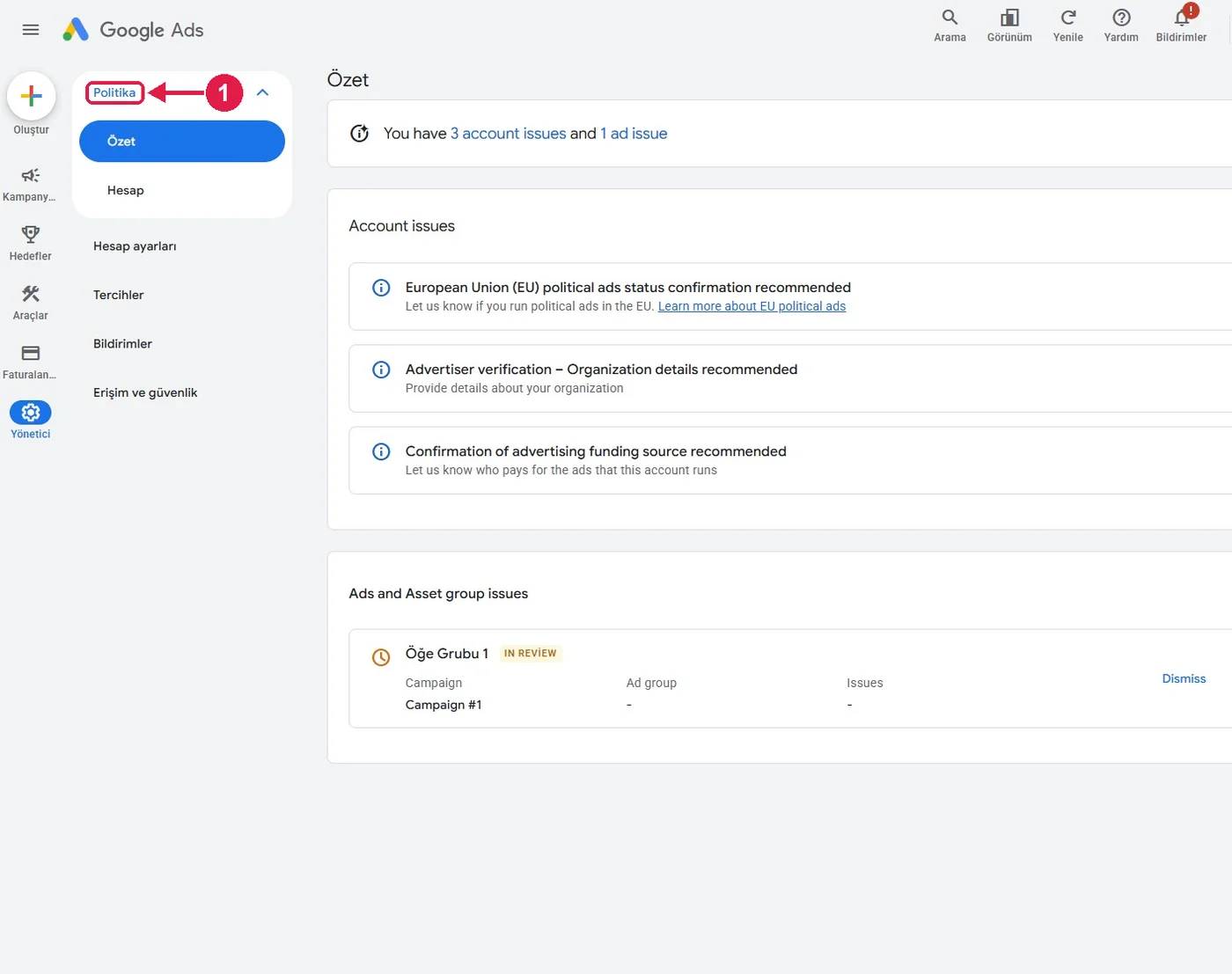1232x974 pixels.
Task: Click the Oluştur plus button
Action: tap(31, 96)
